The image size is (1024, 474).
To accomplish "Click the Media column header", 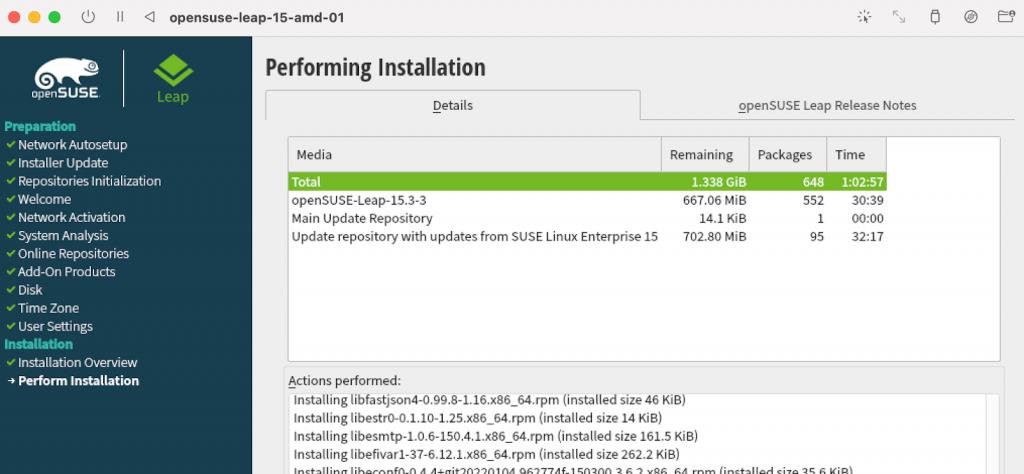I will [x=475, y=155].
